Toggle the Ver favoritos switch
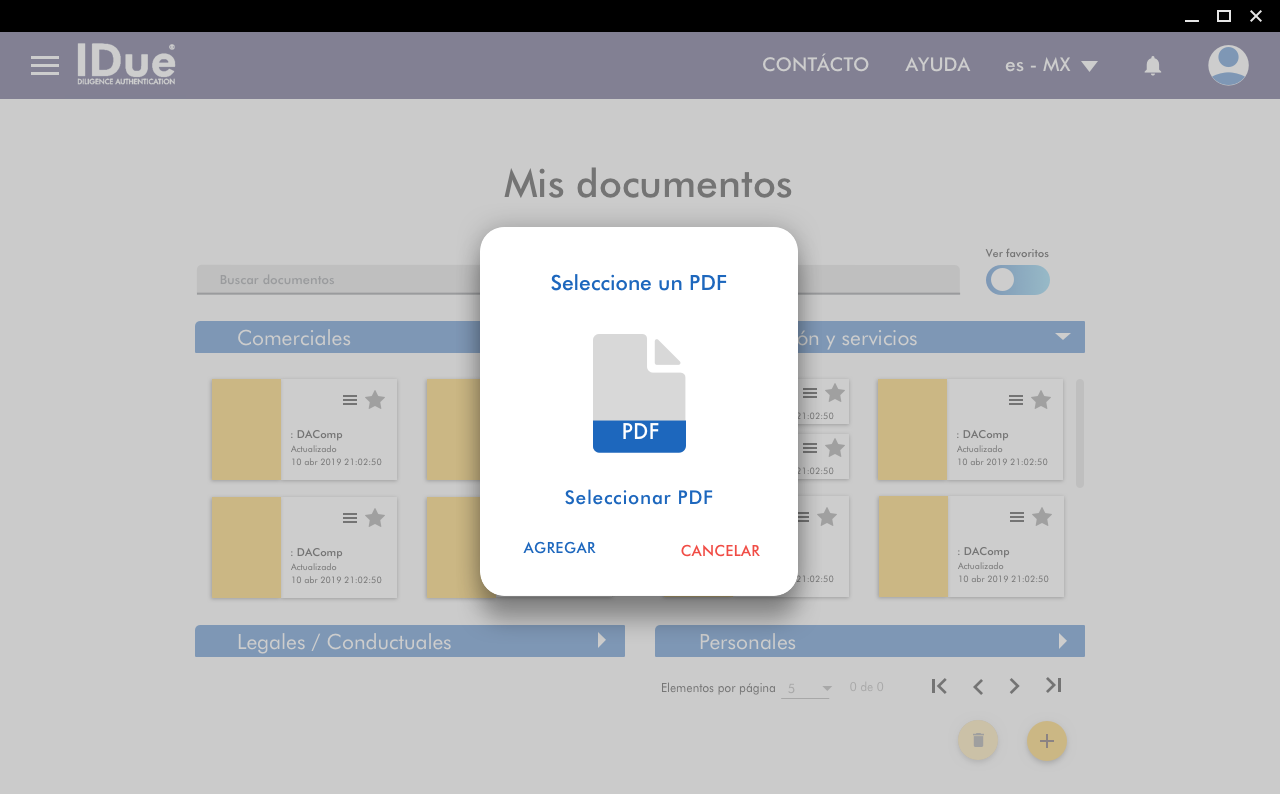Viewport: 1280px width, 794px height. pyautogui.click(x=1017, y=280)
